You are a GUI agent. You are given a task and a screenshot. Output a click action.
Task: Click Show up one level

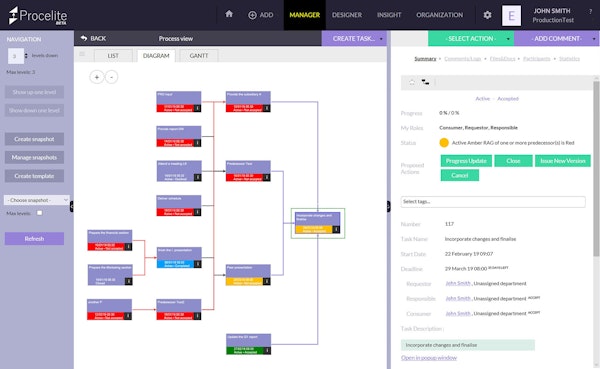tap(34, 92)
